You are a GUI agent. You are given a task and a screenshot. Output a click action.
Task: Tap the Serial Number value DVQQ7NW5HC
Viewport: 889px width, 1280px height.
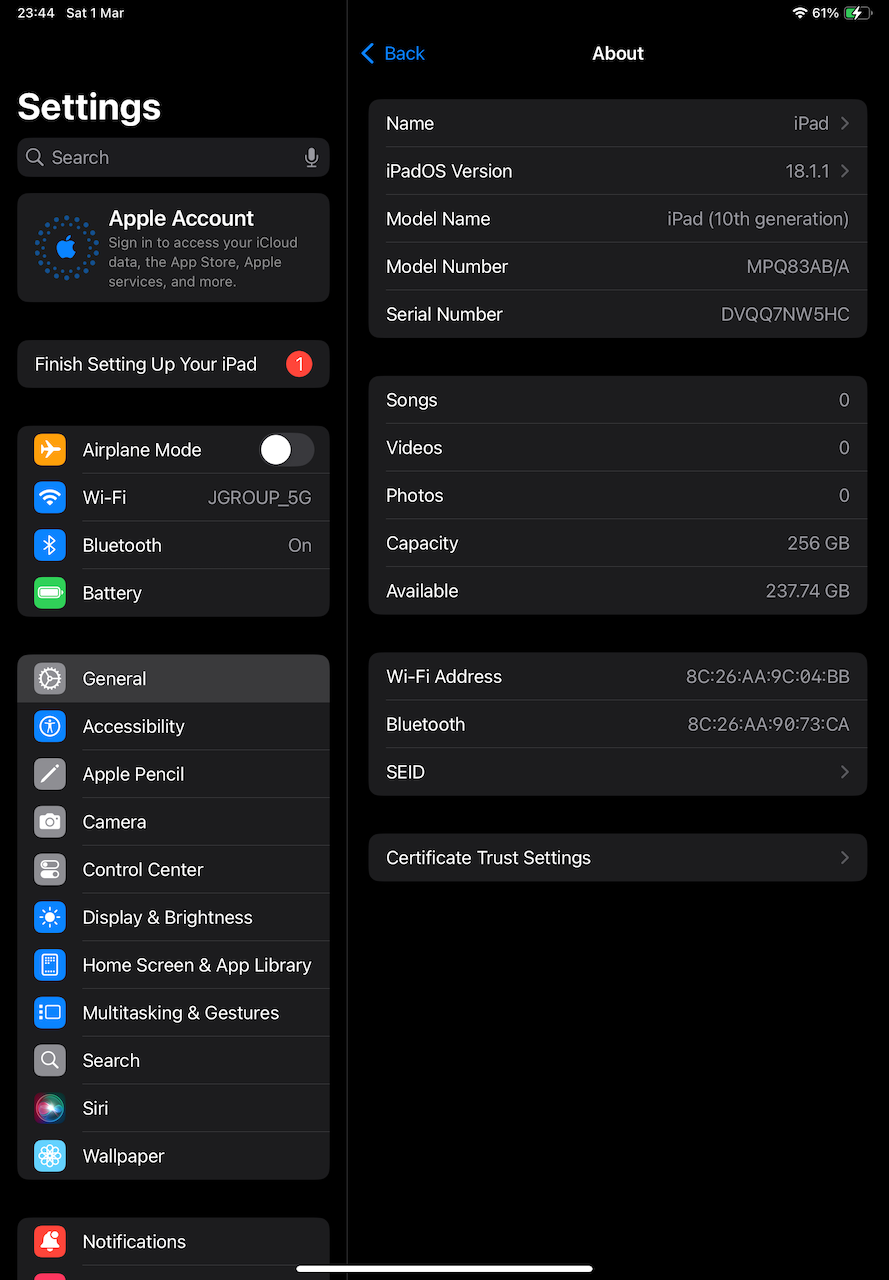coord(785,314)
